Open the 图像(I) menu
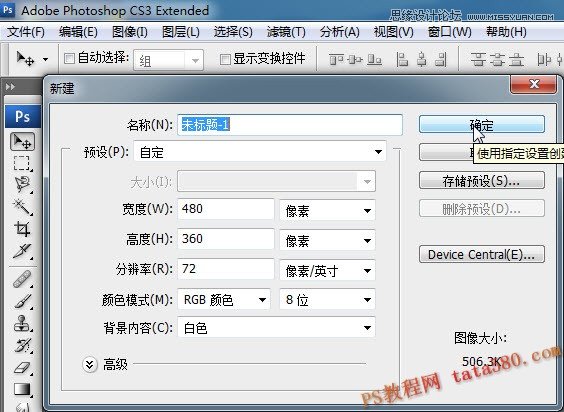 coord(129,32)
